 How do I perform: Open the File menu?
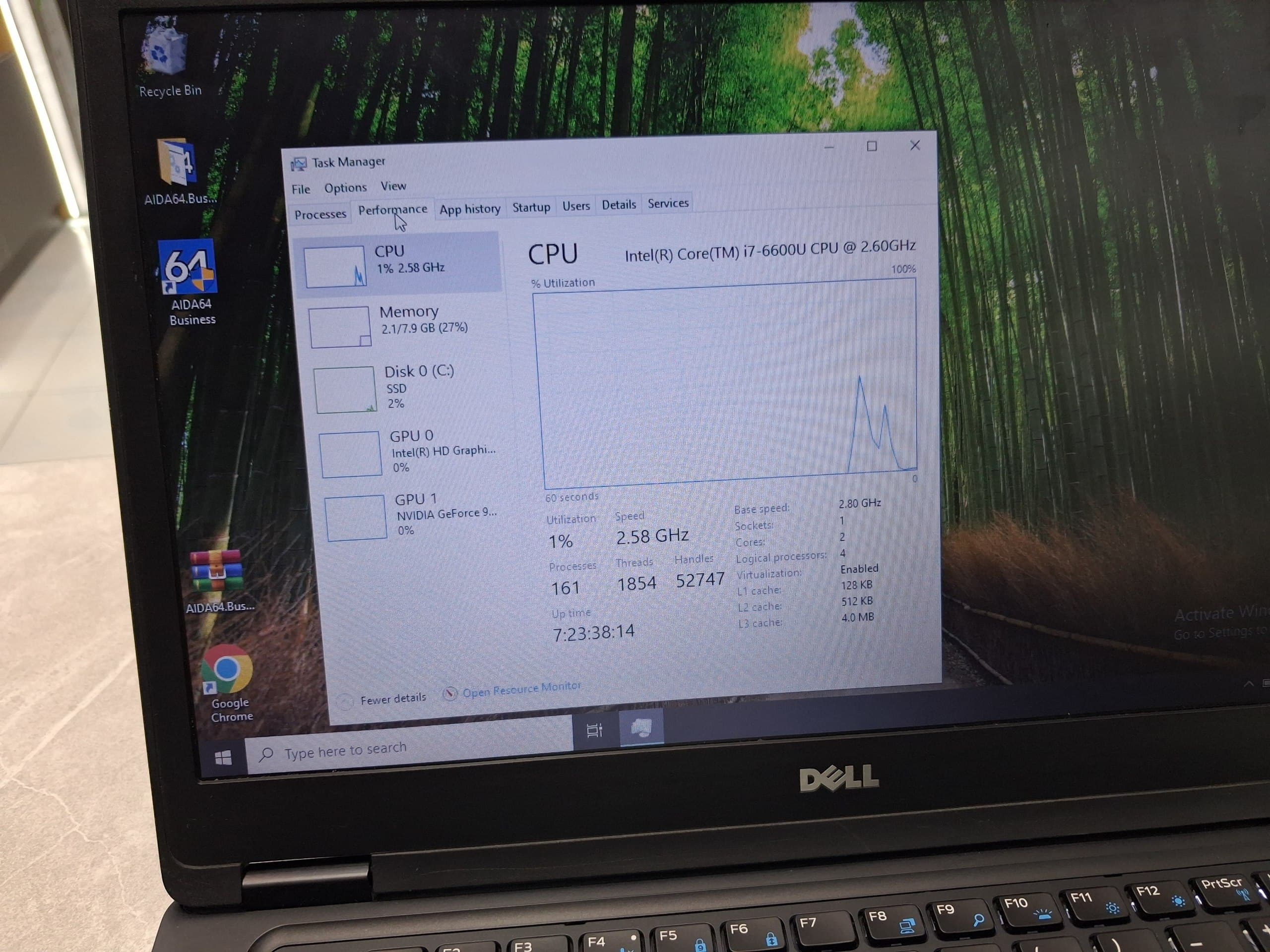(x=301, y=189)
